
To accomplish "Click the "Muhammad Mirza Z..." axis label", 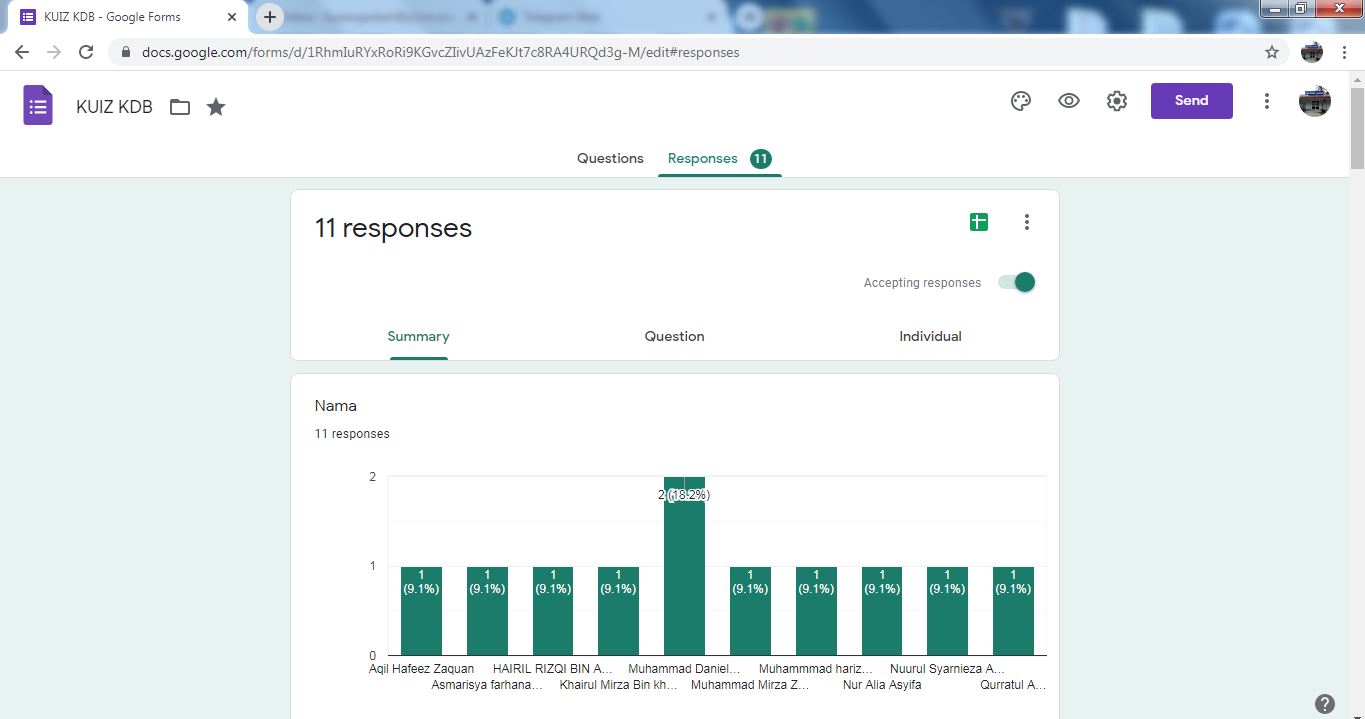I will tap(750, 685).
